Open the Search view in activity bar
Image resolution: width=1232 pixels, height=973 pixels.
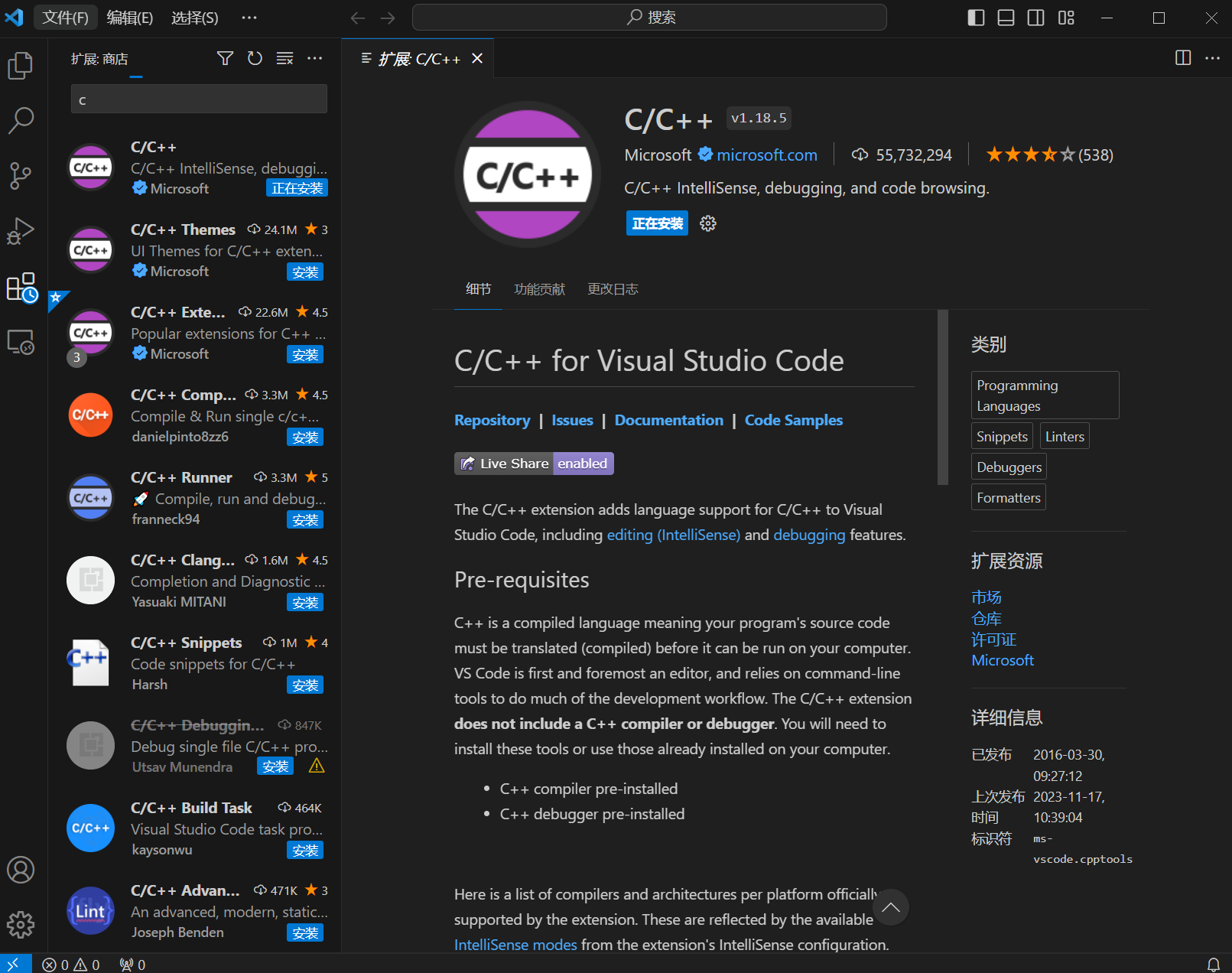click(21, 120)
